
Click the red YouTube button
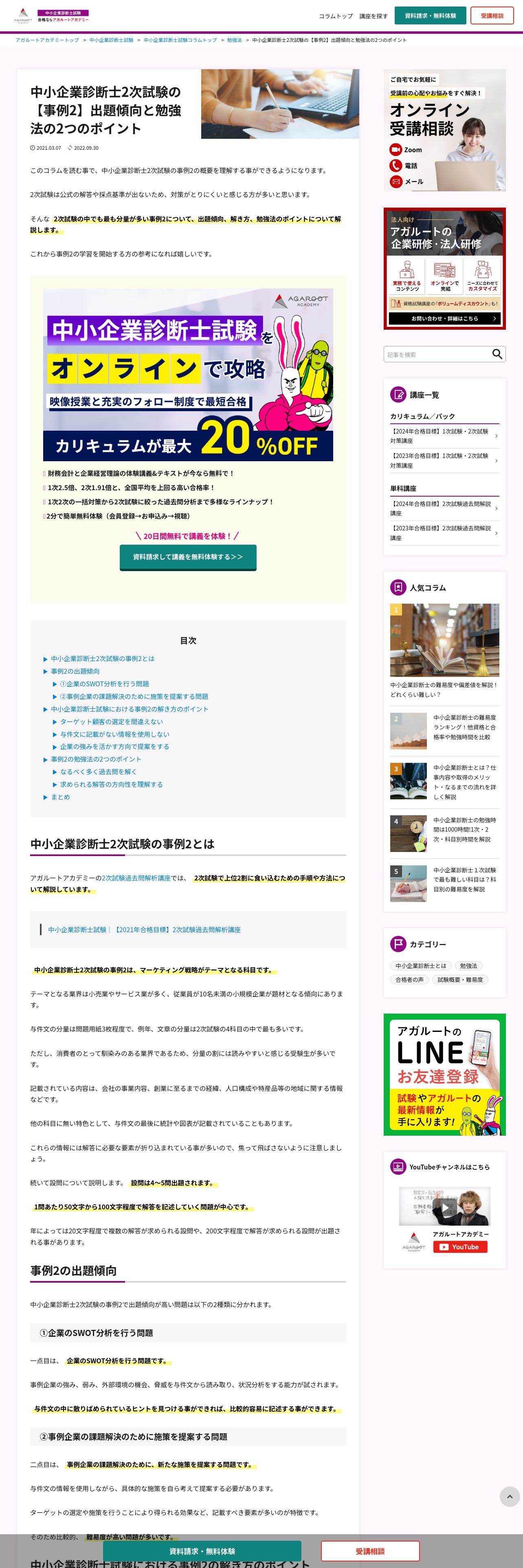(x=460, y=1246)
